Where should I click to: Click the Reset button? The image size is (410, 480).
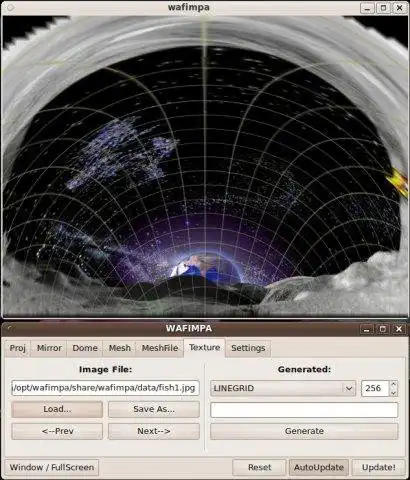coord(259,467)
